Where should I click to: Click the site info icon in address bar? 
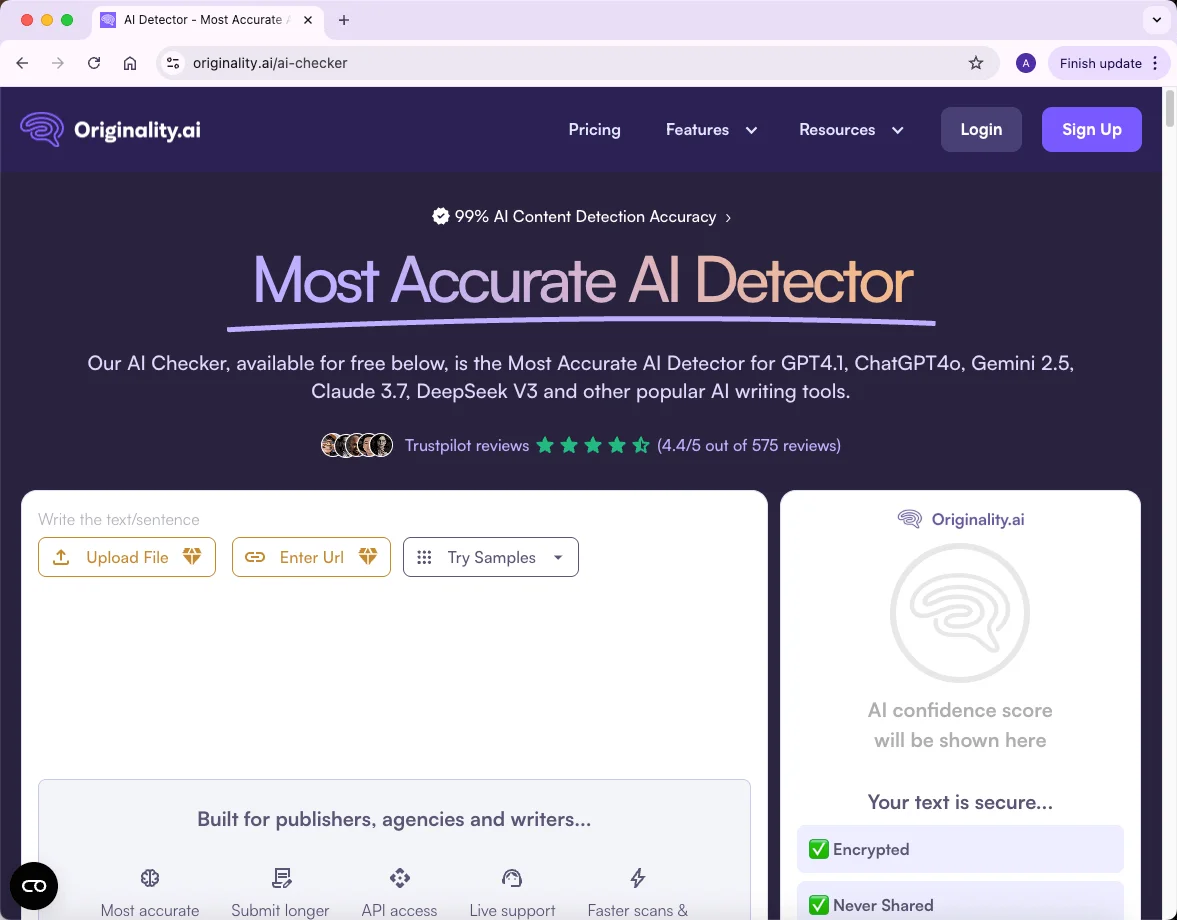(173, 63)
